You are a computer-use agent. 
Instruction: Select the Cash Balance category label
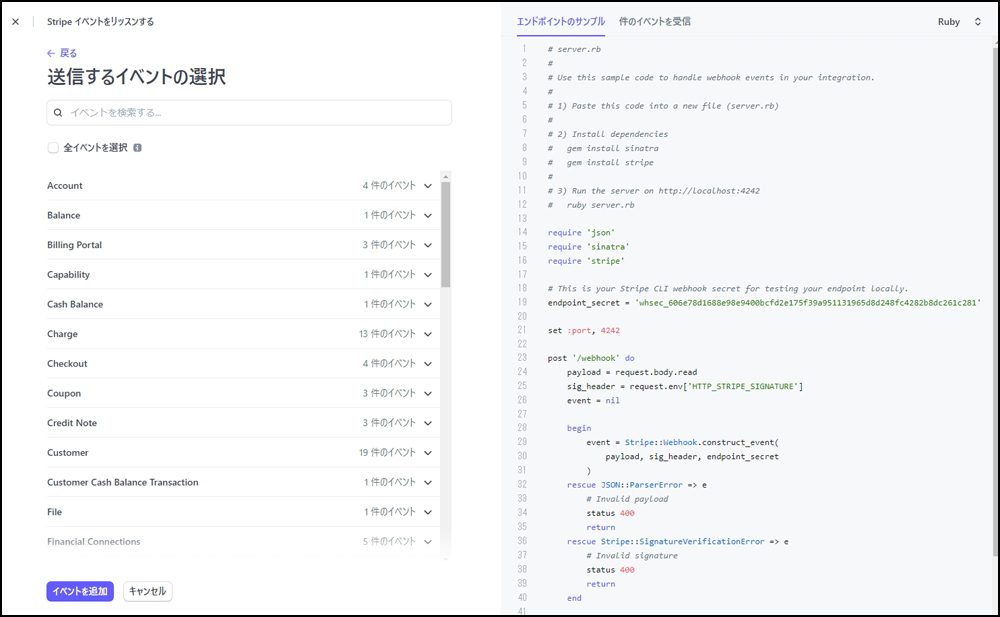(75, 304)
